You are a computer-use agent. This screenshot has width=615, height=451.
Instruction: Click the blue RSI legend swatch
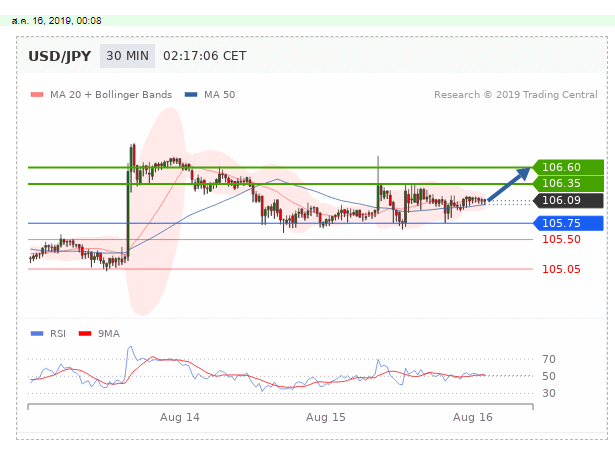pos(37,334)
